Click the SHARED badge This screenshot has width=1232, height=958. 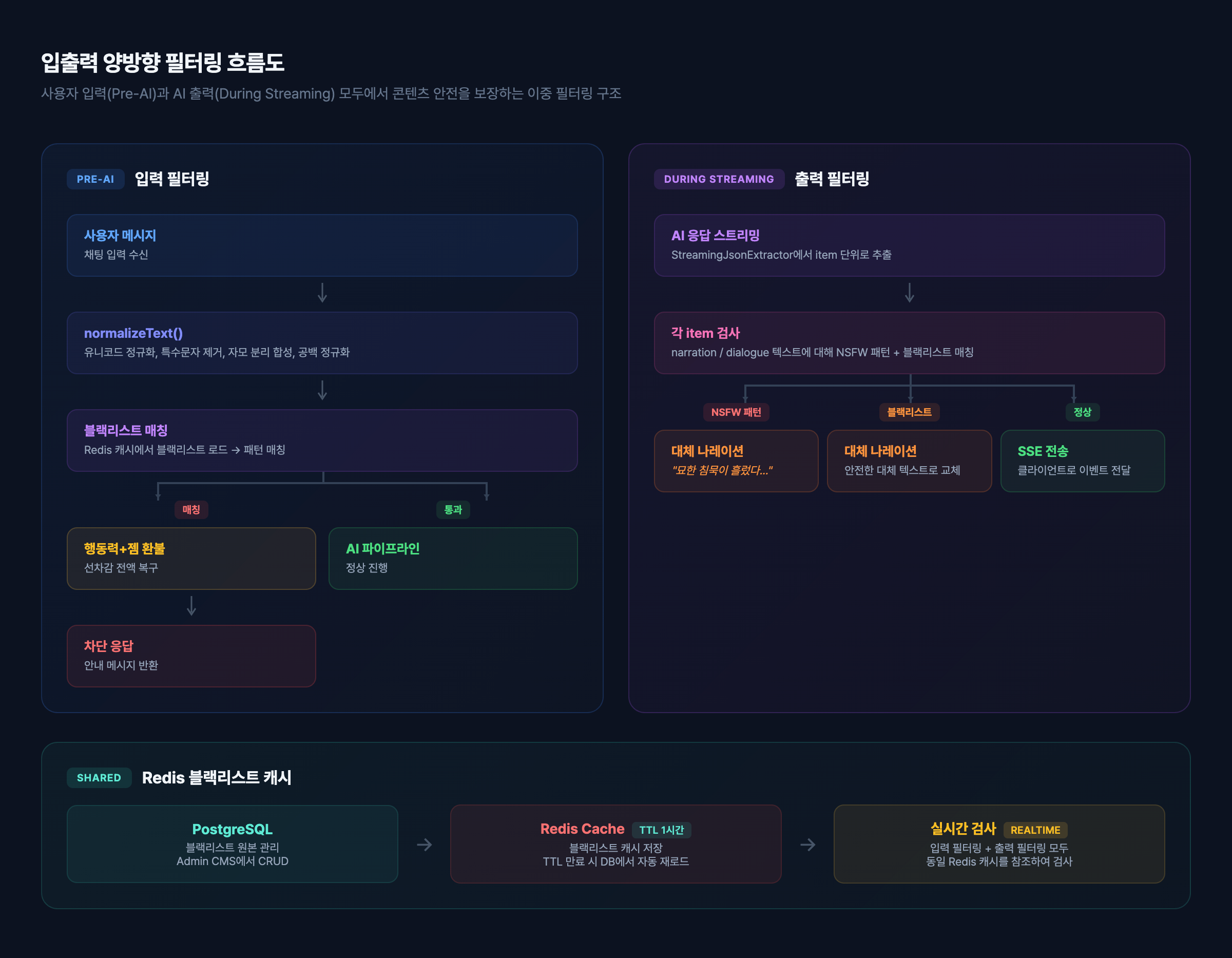(99, 777)
